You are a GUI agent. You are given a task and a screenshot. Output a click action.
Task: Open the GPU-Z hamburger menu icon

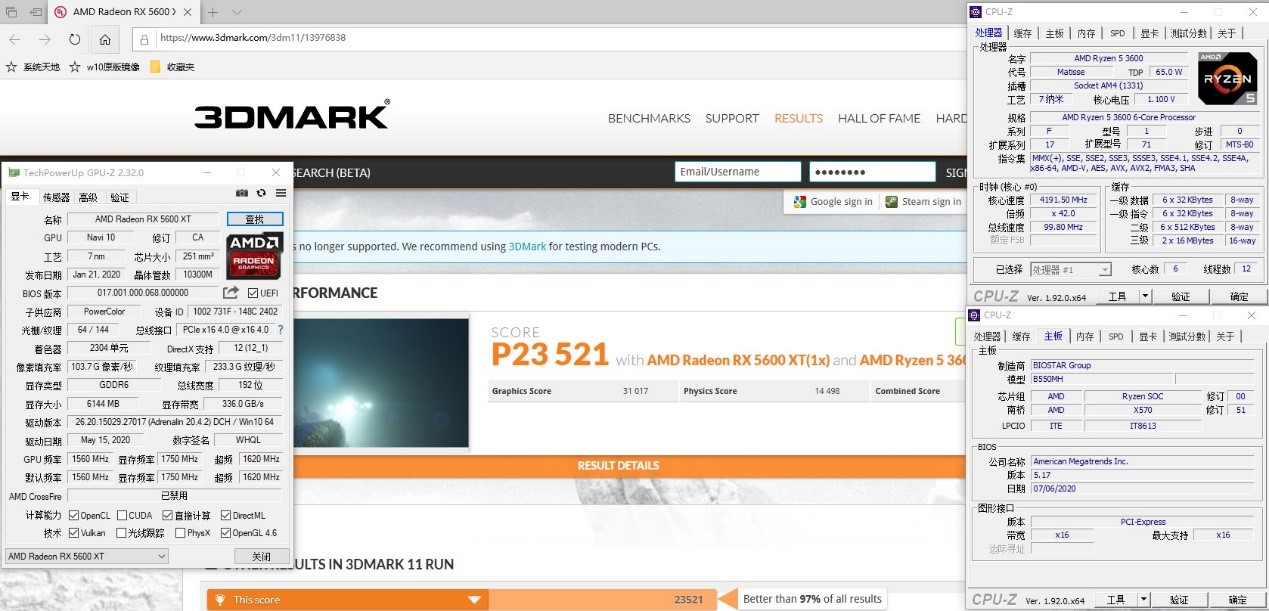(x=281, y=193)
